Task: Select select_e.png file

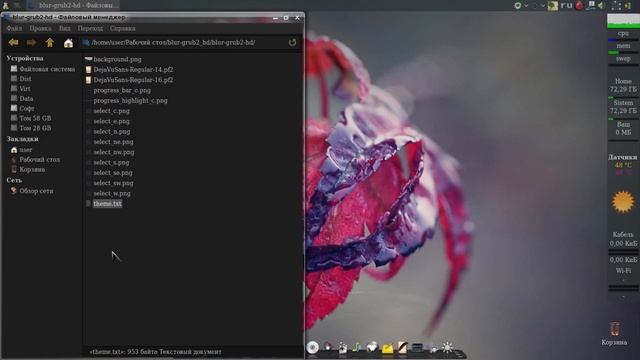Action: [111, 121]
